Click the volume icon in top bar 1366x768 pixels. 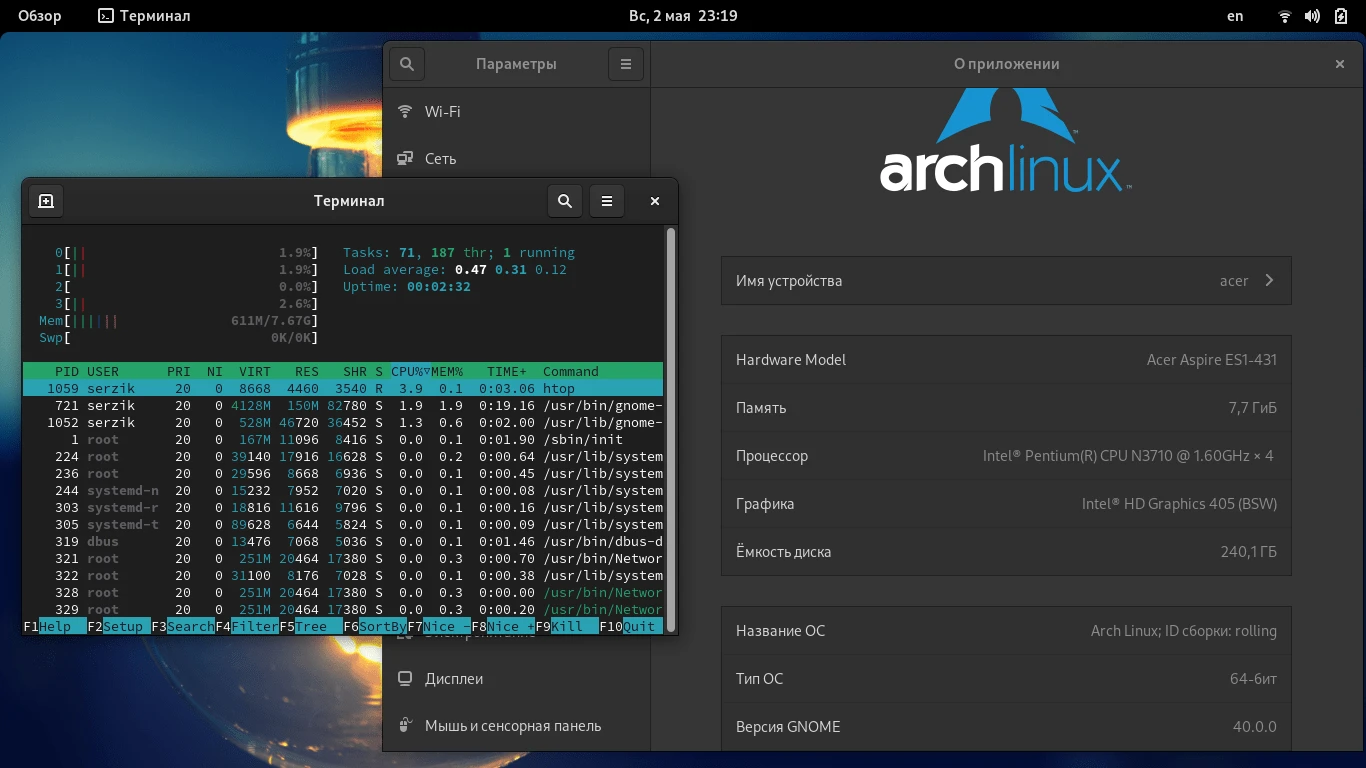pos(1312,16)
